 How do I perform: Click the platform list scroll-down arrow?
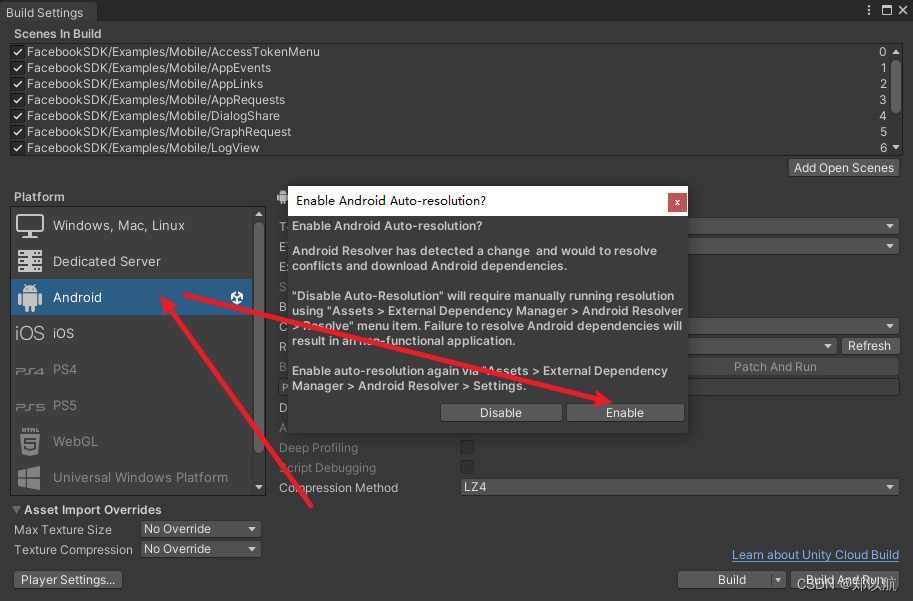(x=259, y=487)
